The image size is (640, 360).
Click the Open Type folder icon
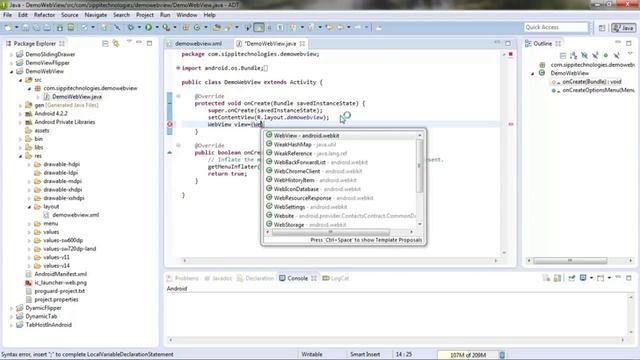217,27
